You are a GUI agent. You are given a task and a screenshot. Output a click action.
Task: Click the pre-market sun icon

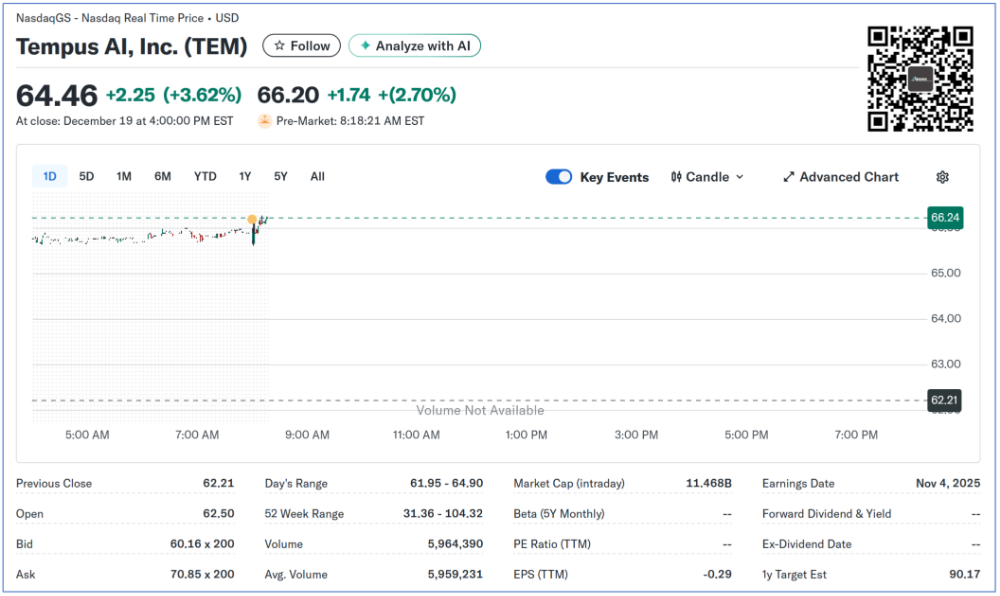coord(264,121)
